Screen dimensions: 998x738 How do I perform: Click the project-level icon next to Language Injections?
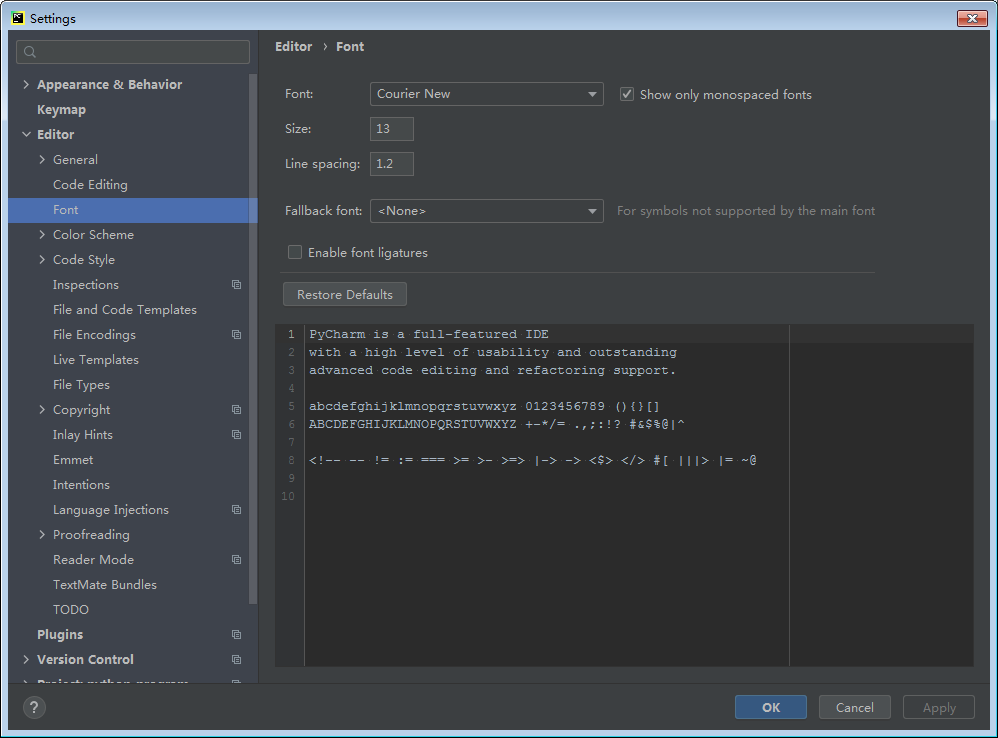(x=236, y=510)
